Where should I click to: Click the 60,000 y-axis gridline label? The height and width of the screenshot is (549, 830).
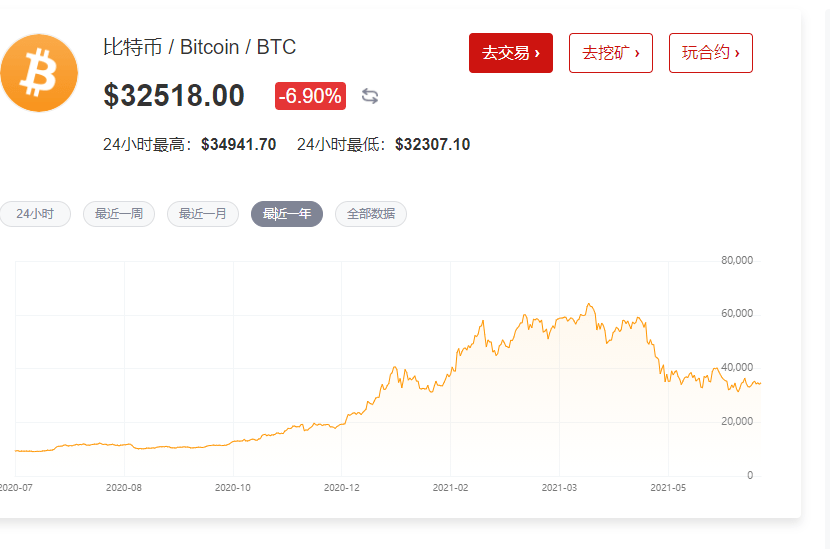tap(737, 313)
